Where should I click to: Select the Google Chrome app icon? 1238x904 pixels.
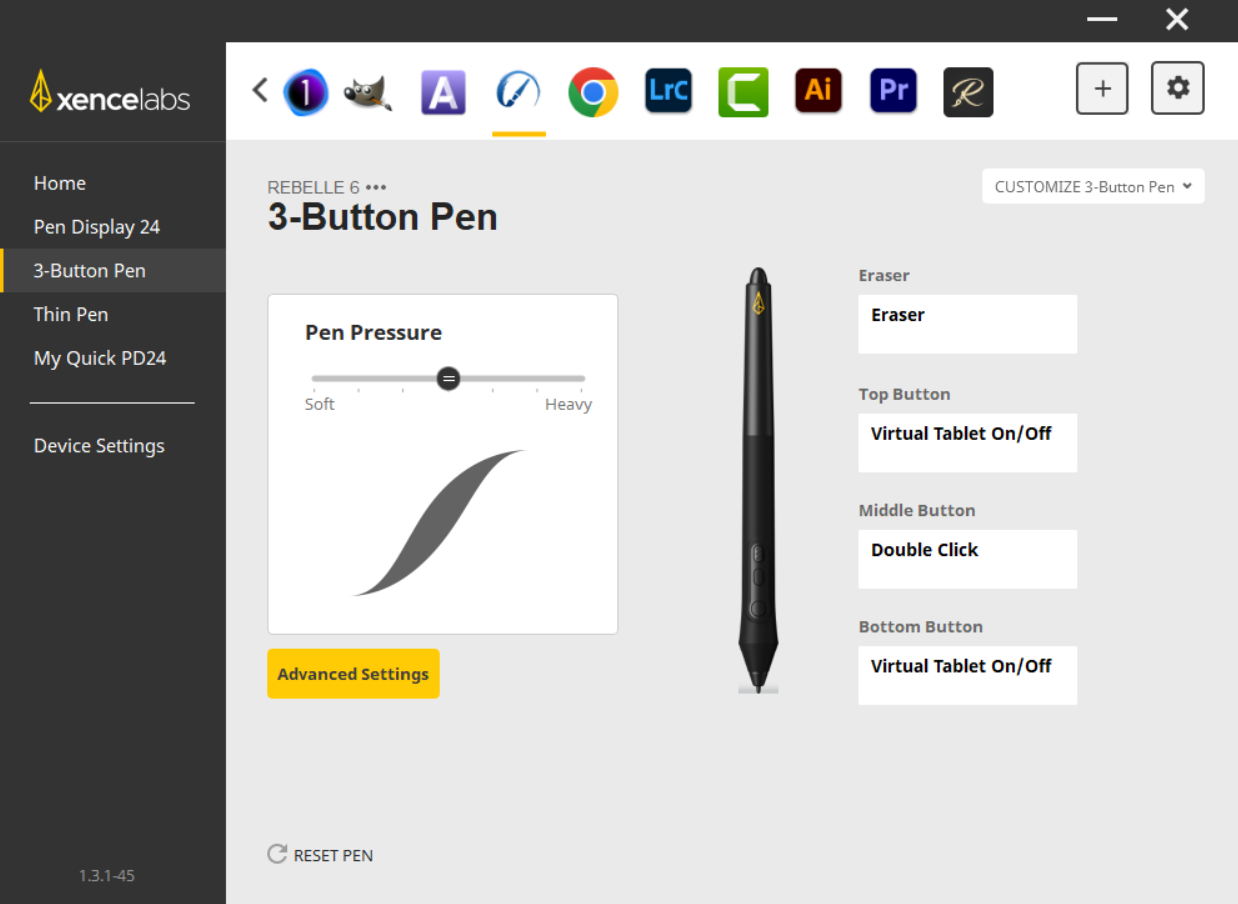[x=593, y=92]
